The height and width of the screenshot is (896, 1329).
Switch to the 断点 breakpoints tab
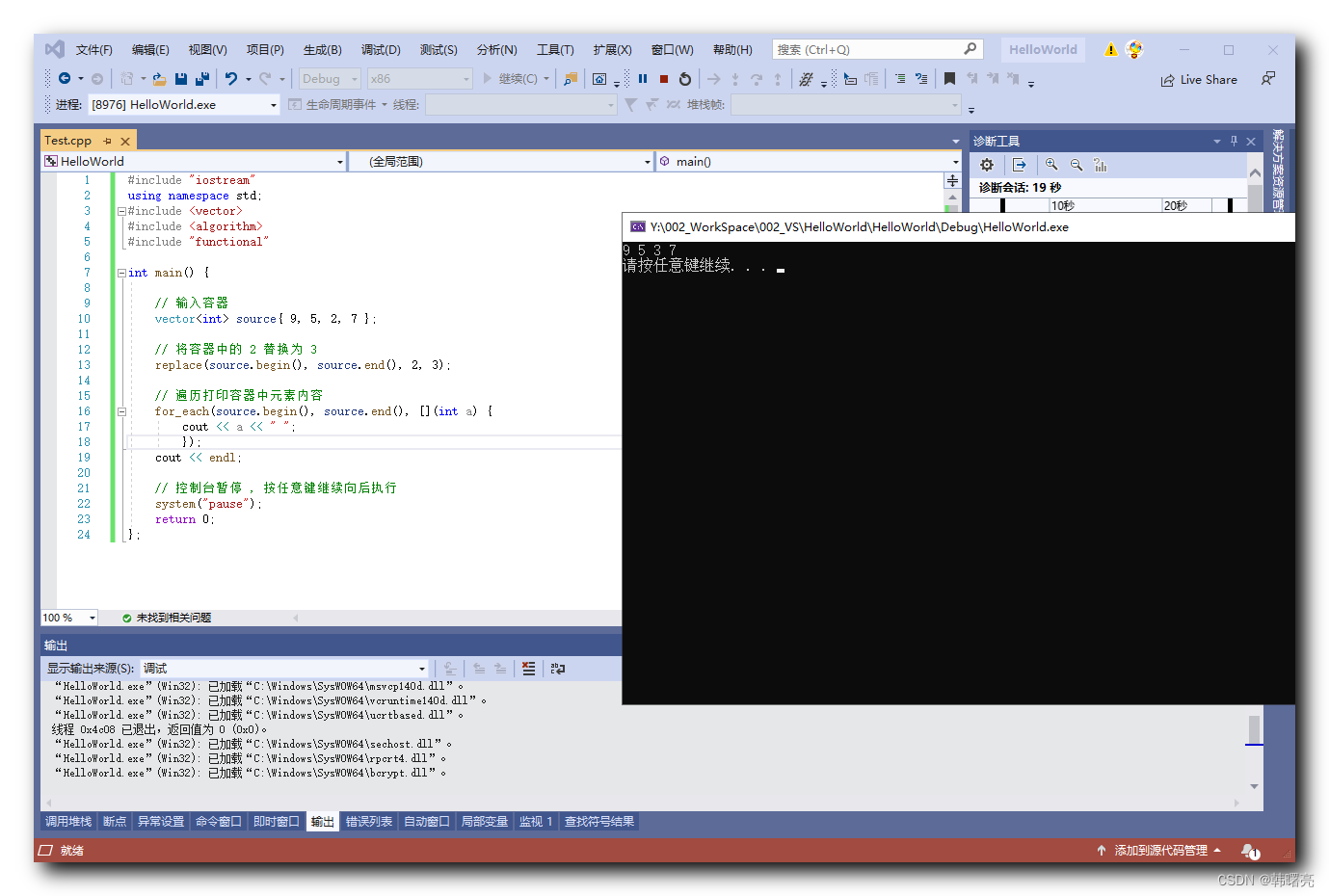115,822
